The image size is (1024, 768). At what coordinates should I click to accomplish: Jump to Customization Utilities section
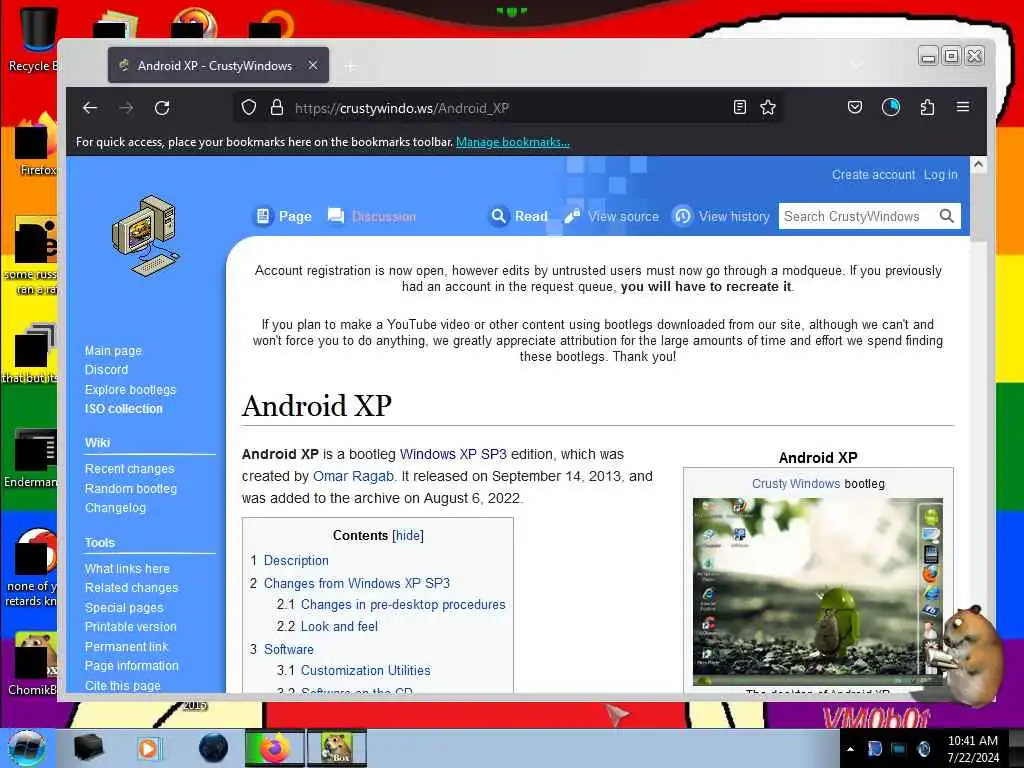point(365,670)
